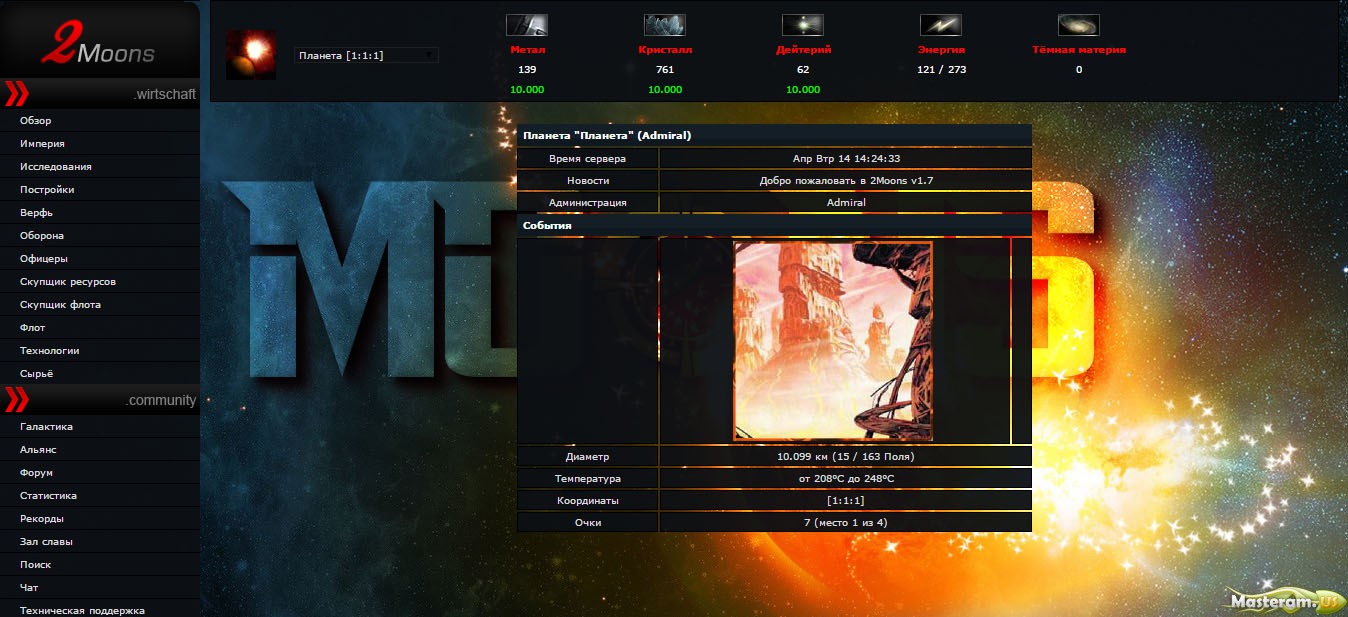Open the planet selector dropdown [1:1:1]
This screenshot has width=1348, height=617.
click(x=366, y=55)
